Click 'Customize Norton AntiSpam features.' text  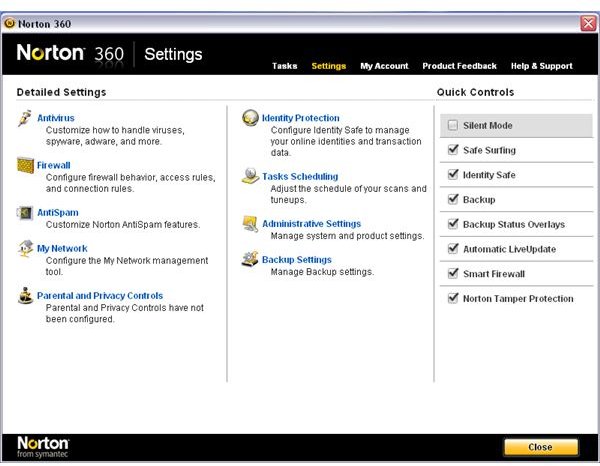pos(123,225)
